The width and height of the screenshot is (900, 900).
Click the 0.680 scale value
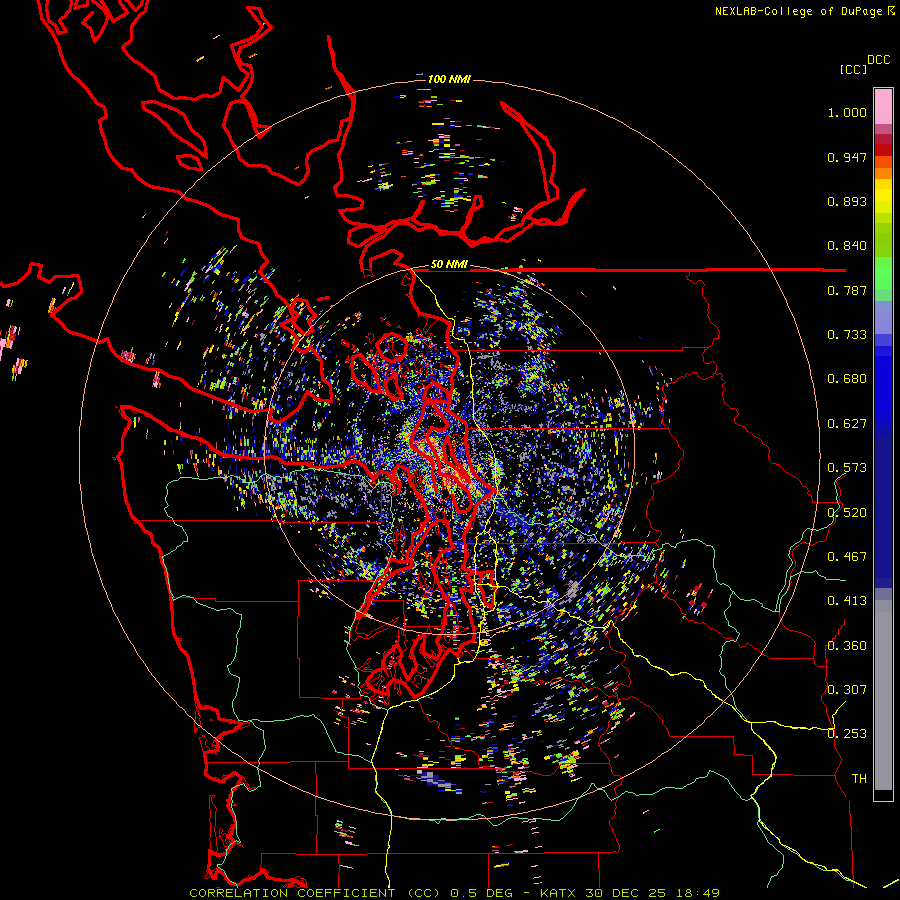click(x=847, y=379)
